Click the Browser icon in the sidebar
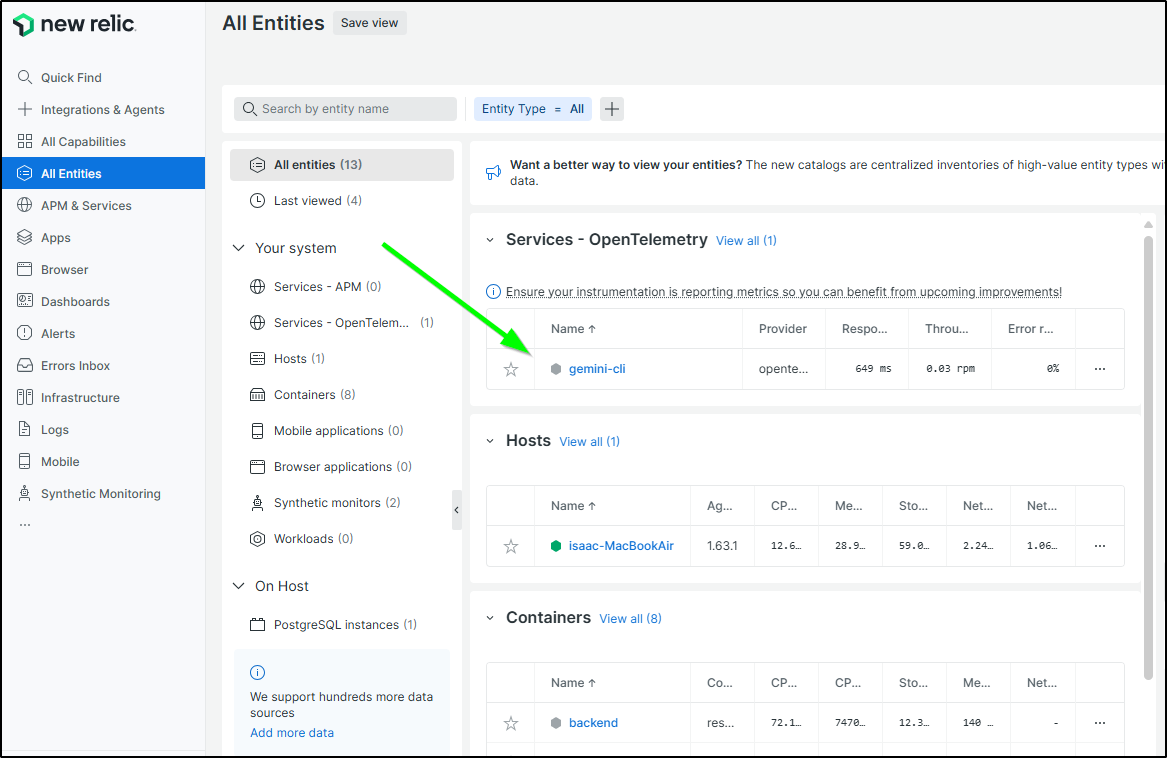 (25, 269)
